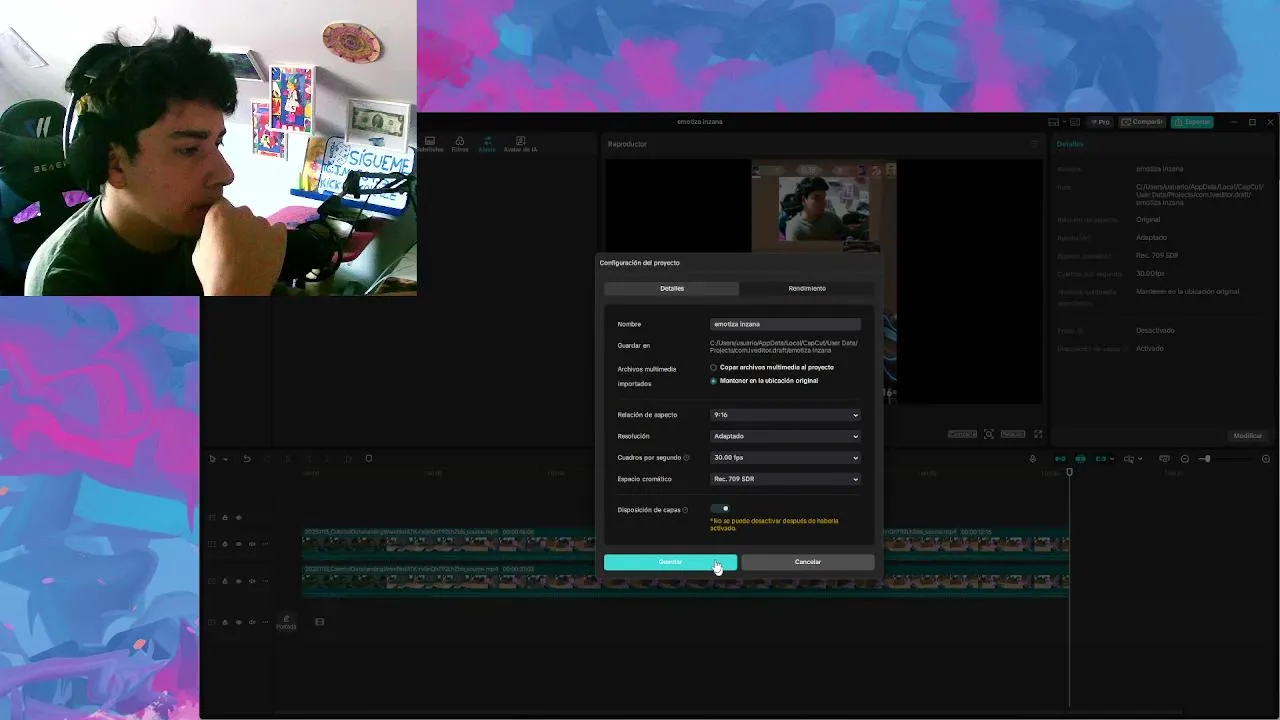Screen dimensions: 1280x720
Task: Open the Filtros tab in the editor
Action: point(460,144)
